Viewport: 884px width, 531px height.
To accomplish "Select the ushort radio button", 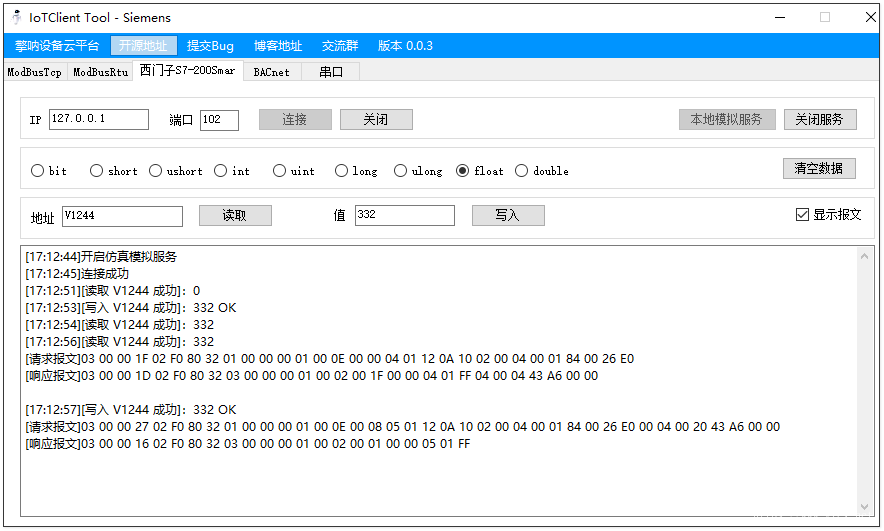I will point(175,171).
